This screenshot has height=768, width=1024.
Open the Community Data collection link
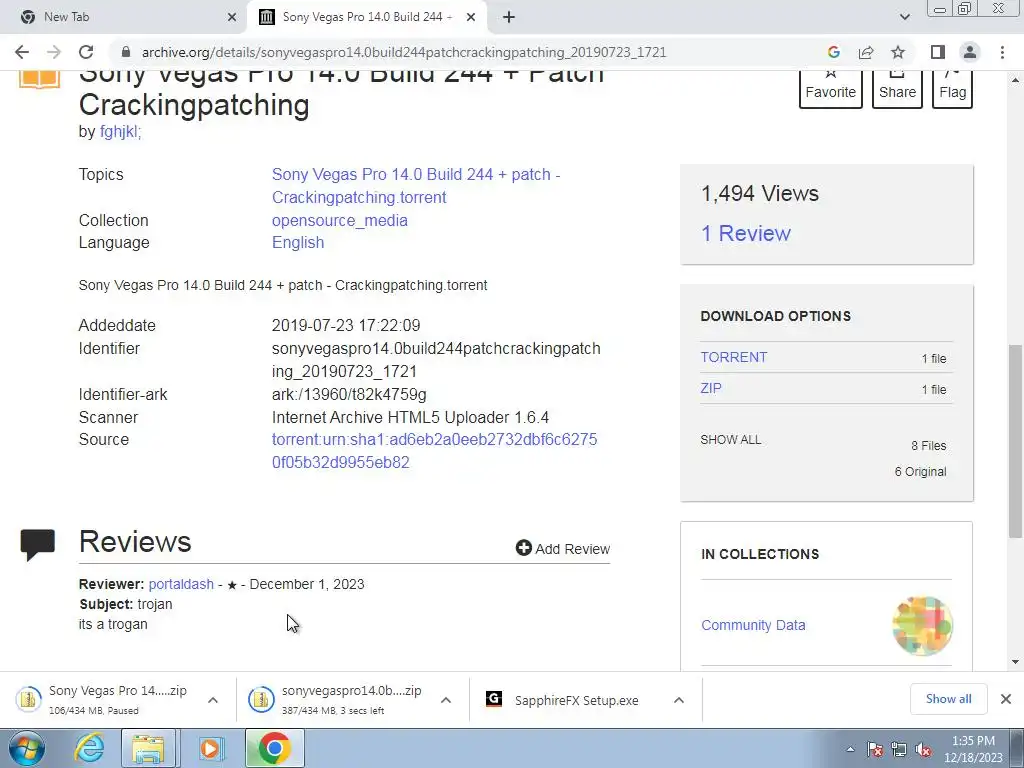[x=753, y=625]
